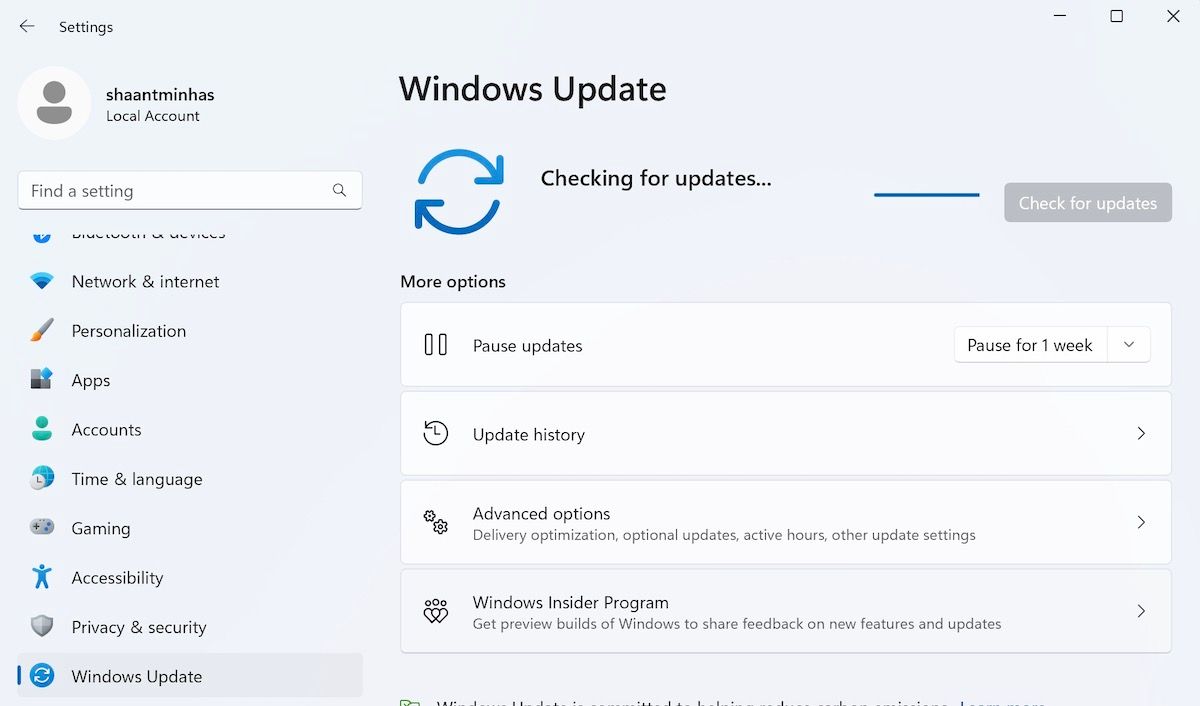The height and width of the screenshot is (706, 1200).
Task: Click the search magnifier icon
Action: pyautogui.click(x=339, y=190)
